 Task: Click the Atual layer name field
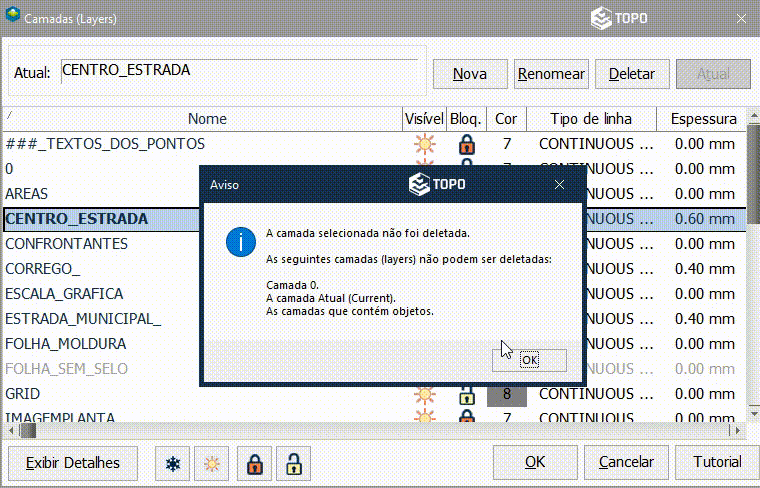tap(239, 71)
